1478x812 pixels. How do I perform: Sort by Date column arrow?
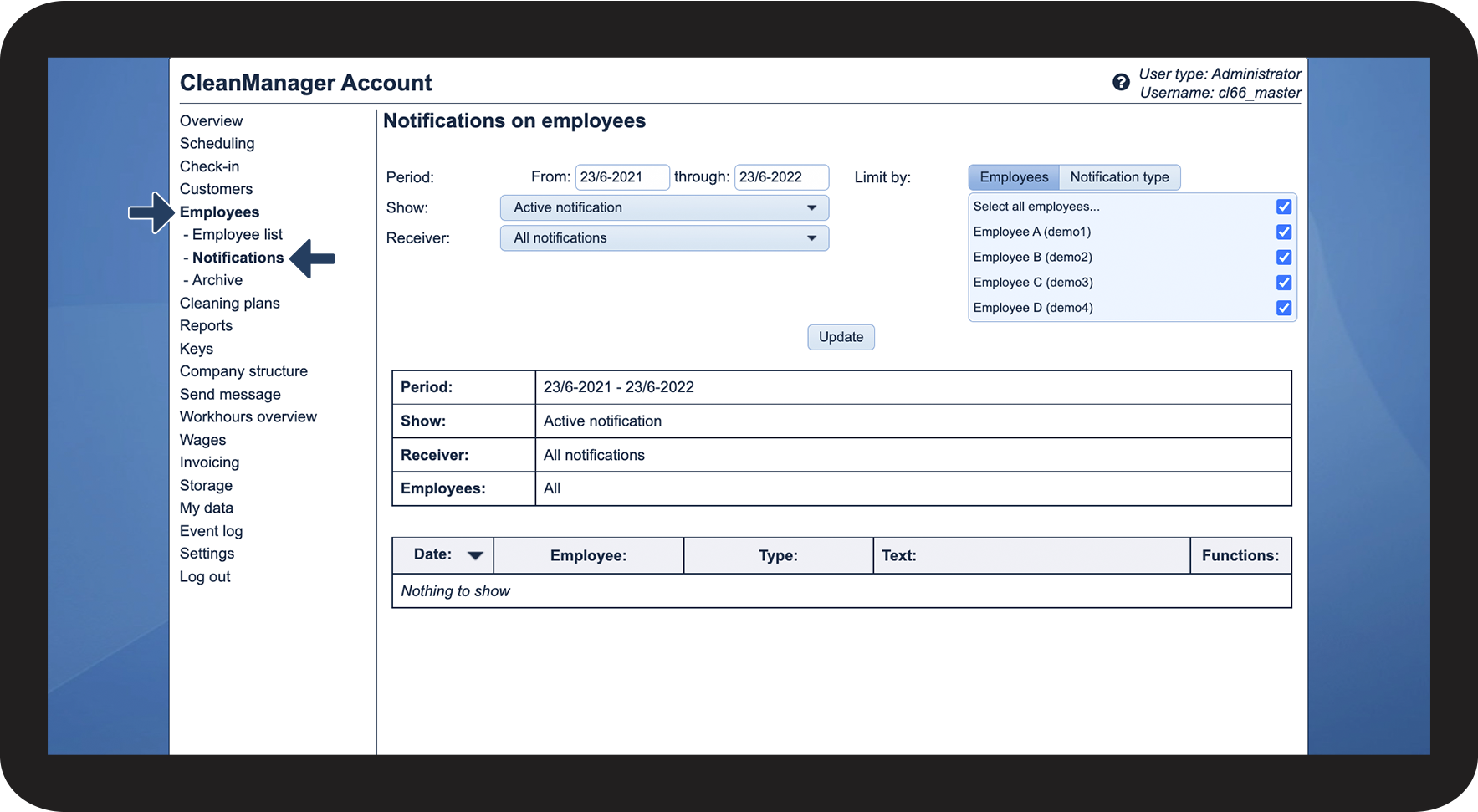tap(475, 555)
